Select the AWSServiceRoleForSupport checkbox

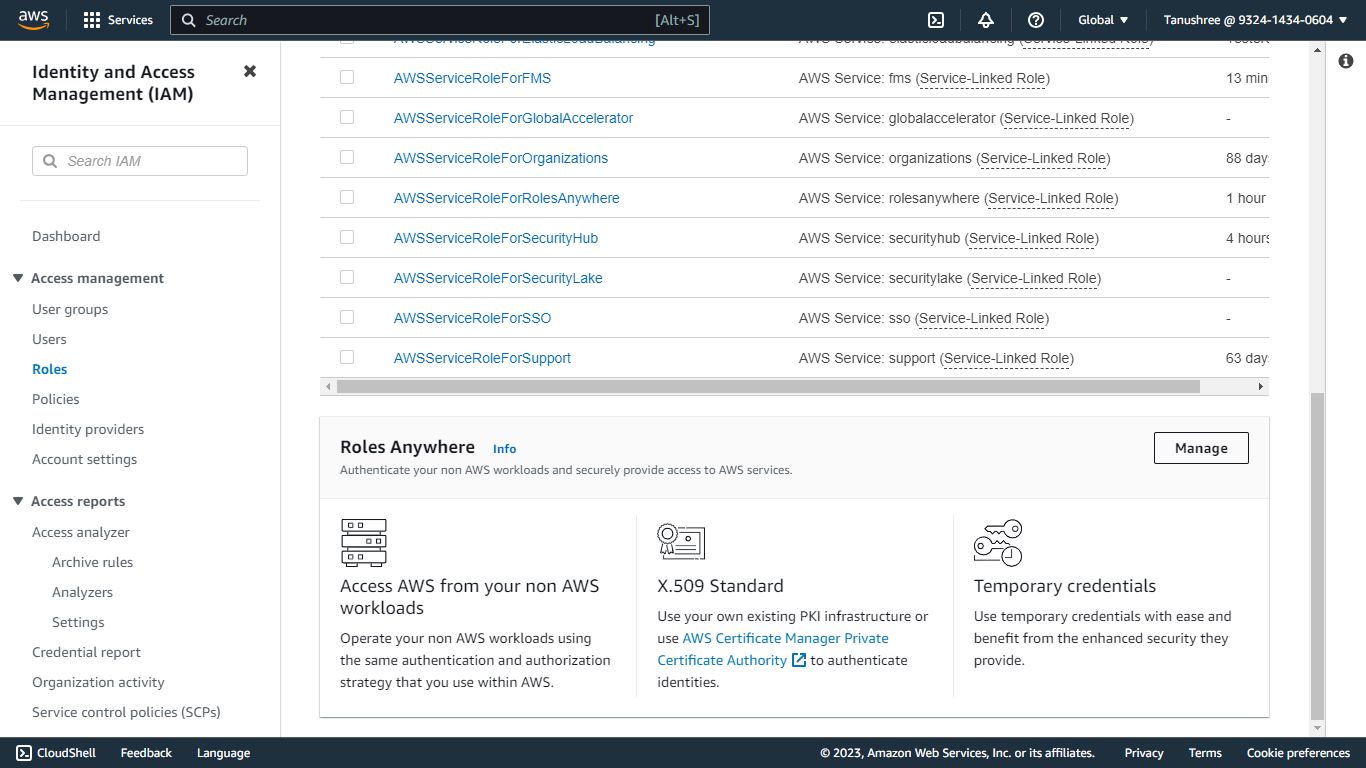(x=347, y=357)
